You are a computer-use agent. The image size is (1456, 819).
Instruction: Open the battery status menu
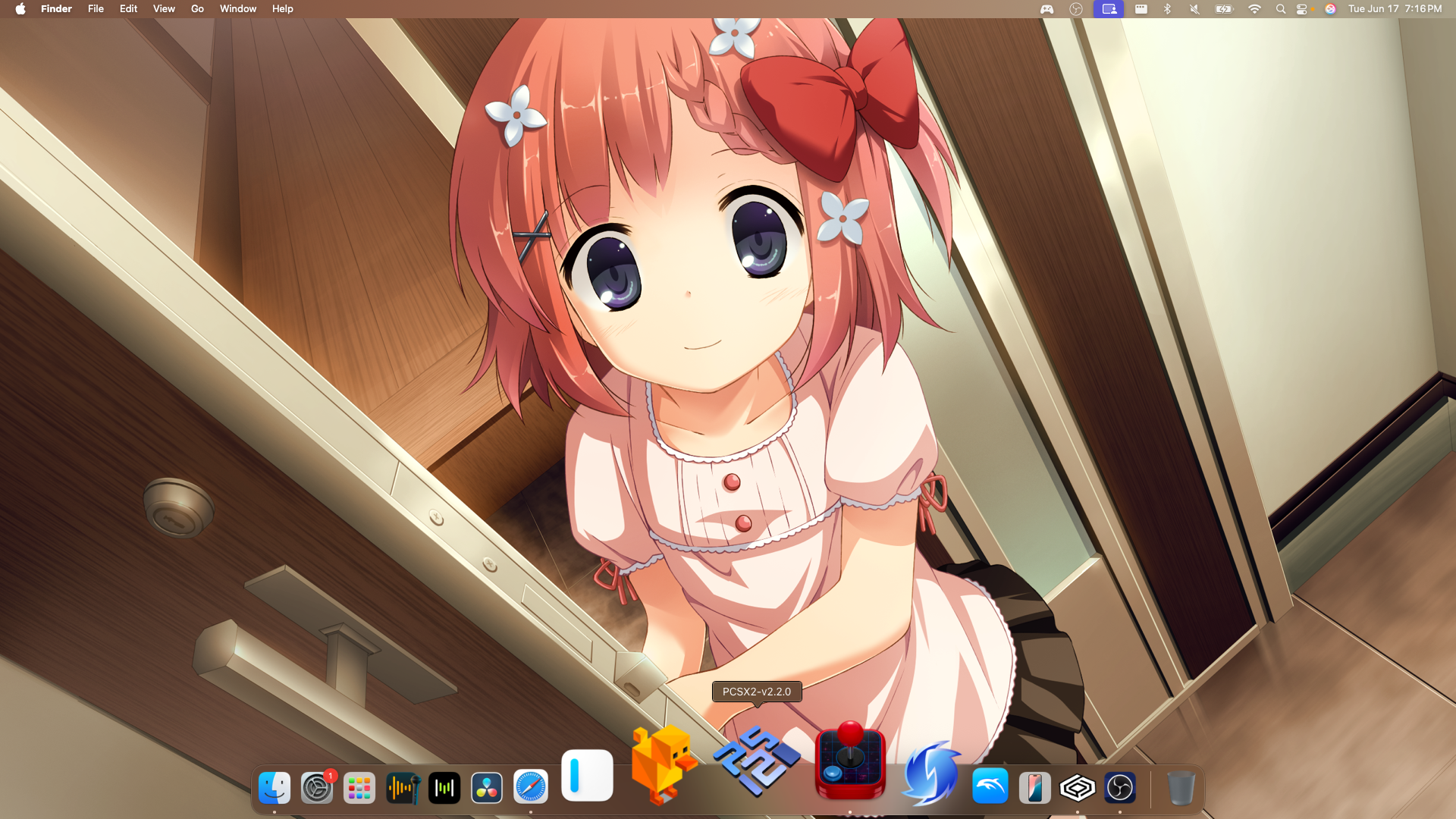tap(1224, 9)
